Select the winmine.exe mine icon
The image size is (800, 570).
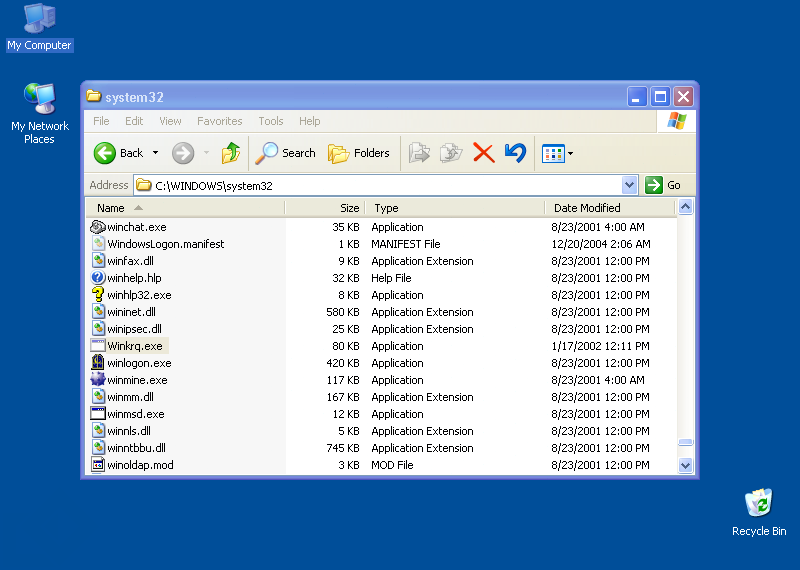98,380
